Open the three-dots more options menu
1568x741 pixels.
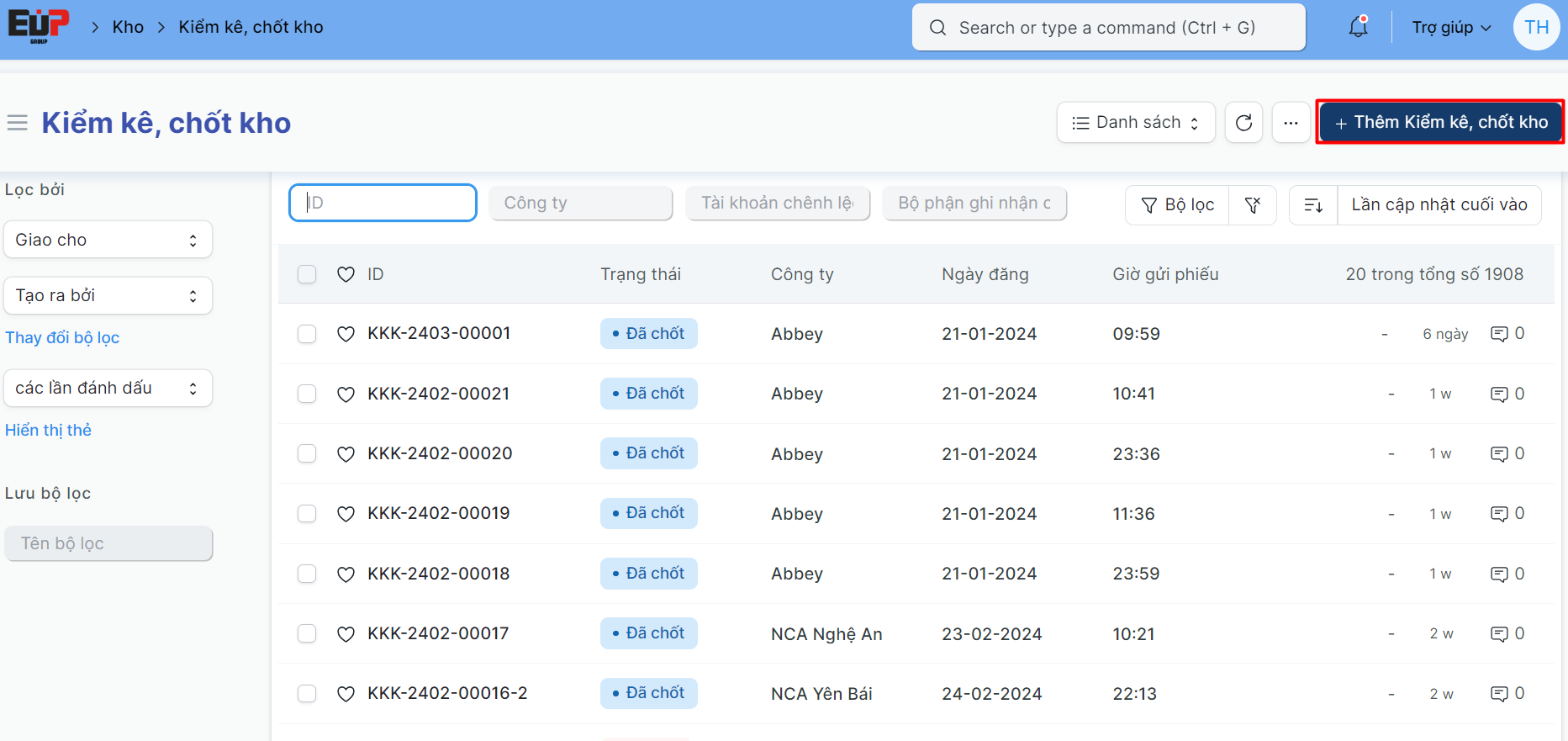[1291, 123]
